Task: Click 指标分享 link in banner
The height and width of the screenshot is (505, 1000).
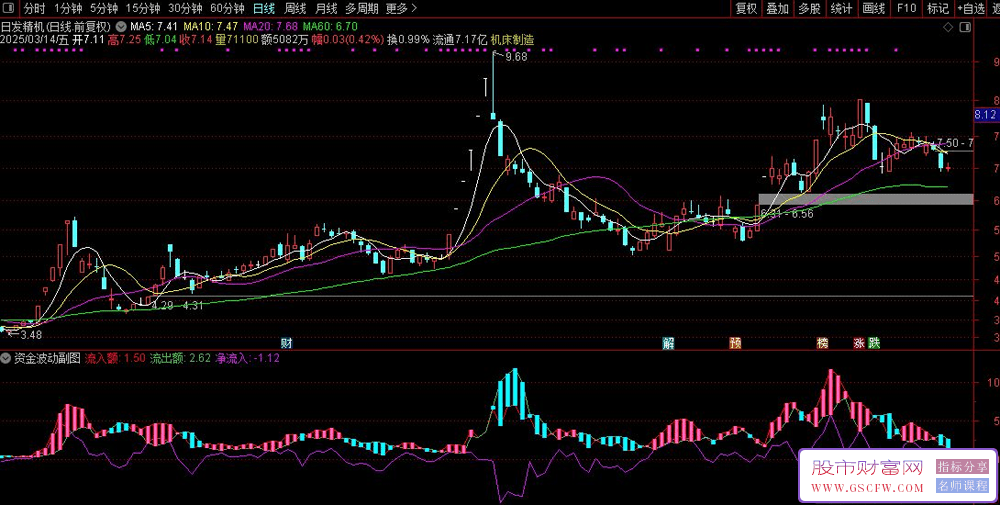Action: tap(962, 467)
